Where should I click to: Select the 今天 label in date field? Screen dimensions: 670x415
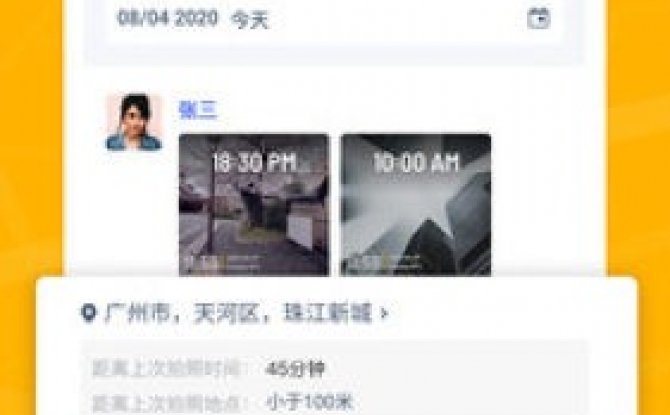click(250, 20)
